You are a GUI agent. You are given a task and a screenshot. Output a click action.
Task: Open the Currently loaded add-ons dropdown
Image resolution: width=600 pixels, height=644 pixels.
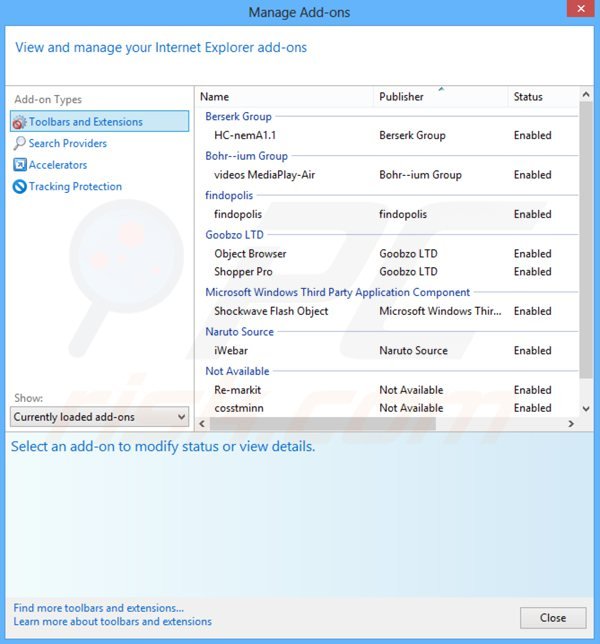(x=99, y=417)
